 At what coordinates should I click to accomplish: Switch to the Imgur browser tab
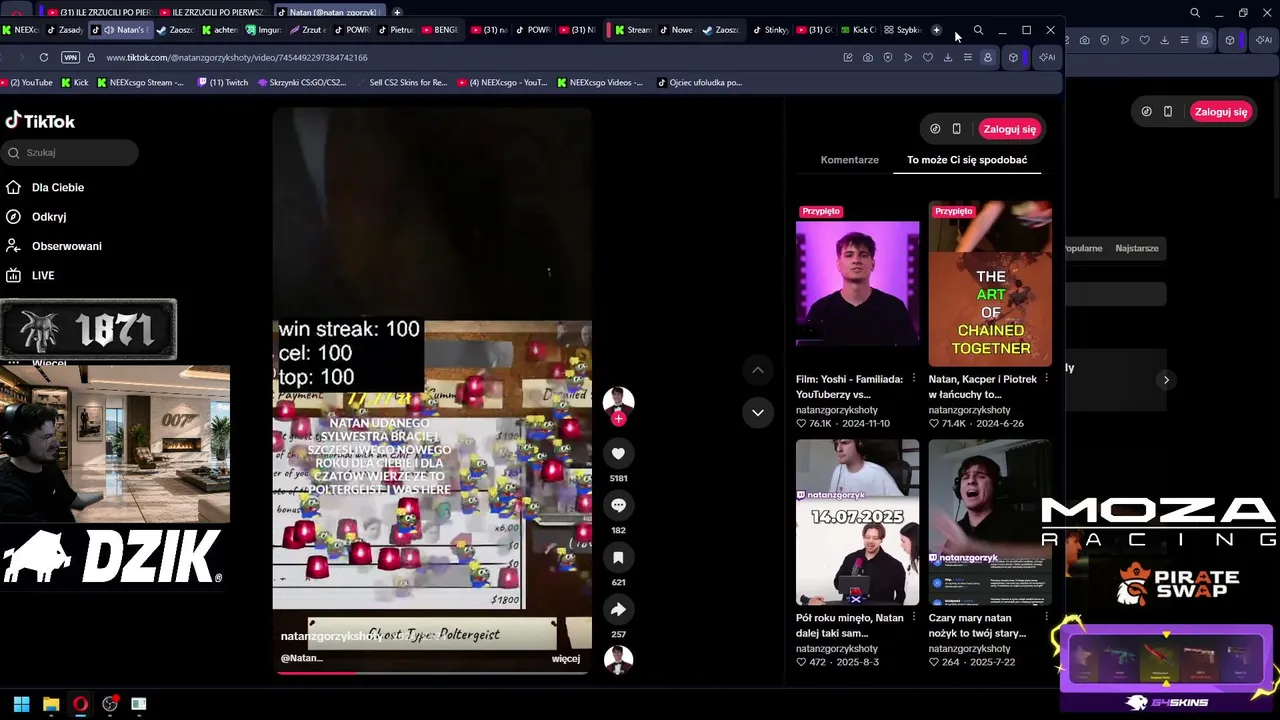(264, 30)
